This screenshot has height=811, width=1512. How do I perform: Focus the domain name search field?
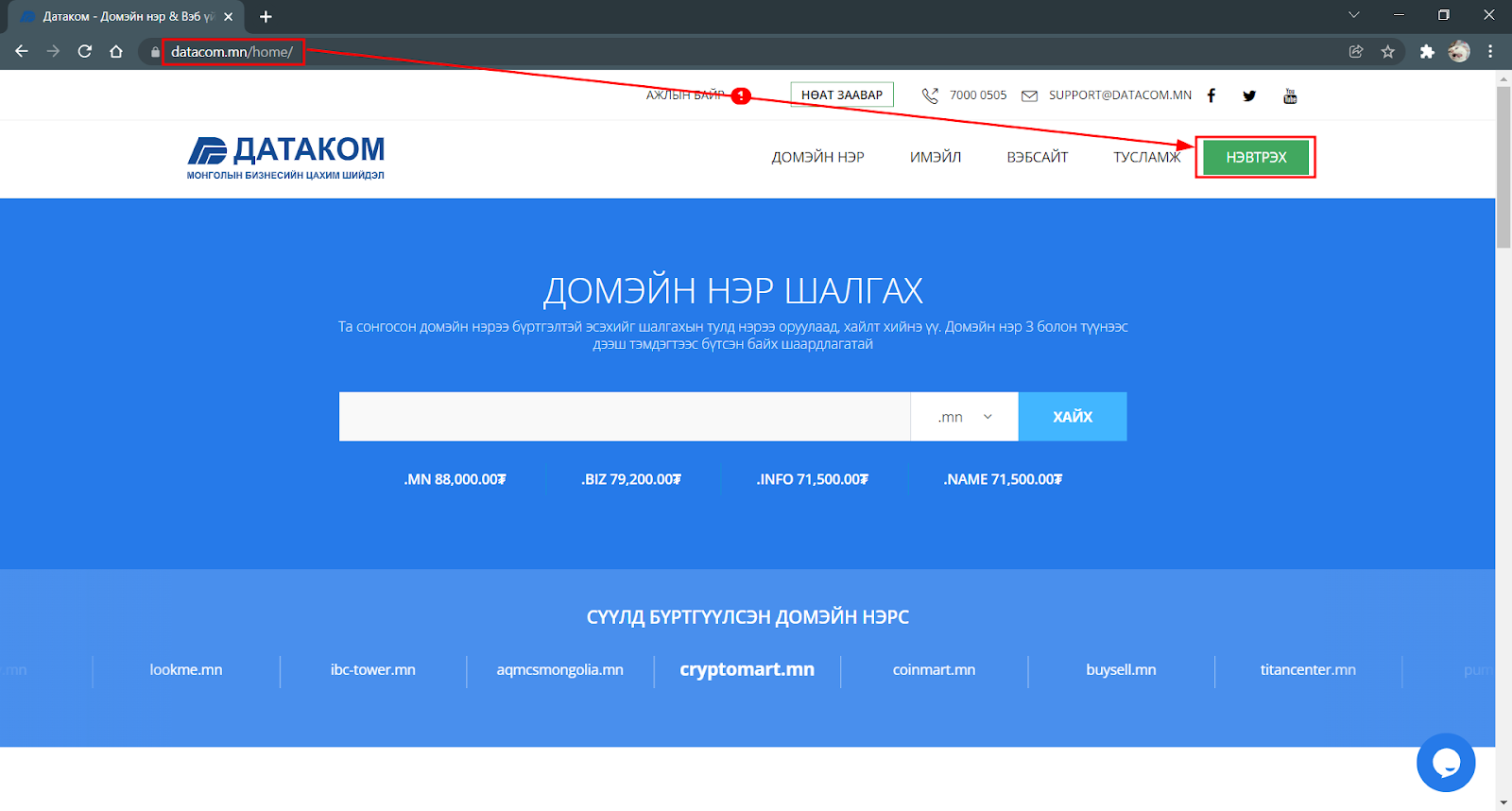click(x=625, y=417)
